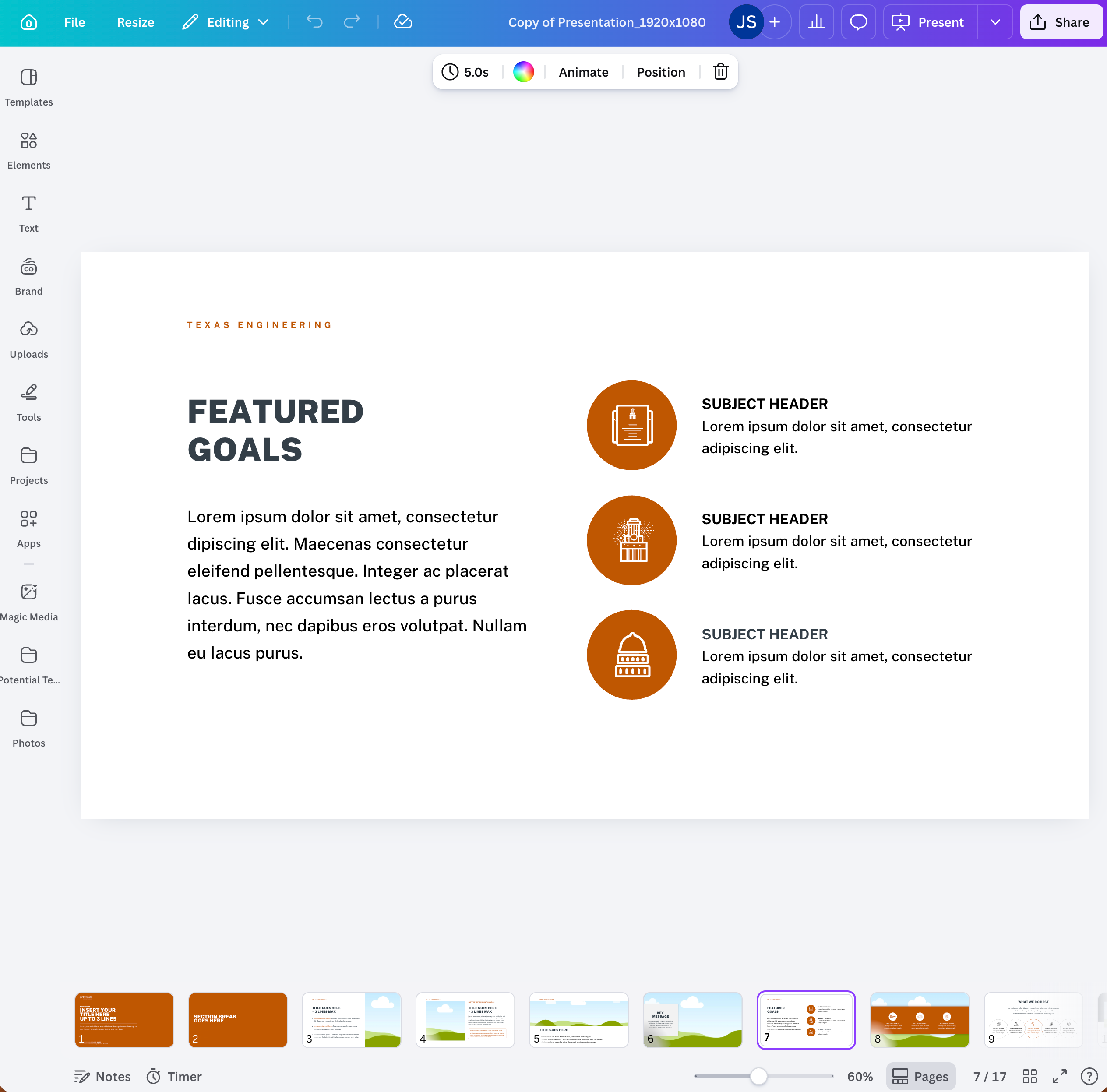
Task: Open the Resize menu
Action: (135, 22)
